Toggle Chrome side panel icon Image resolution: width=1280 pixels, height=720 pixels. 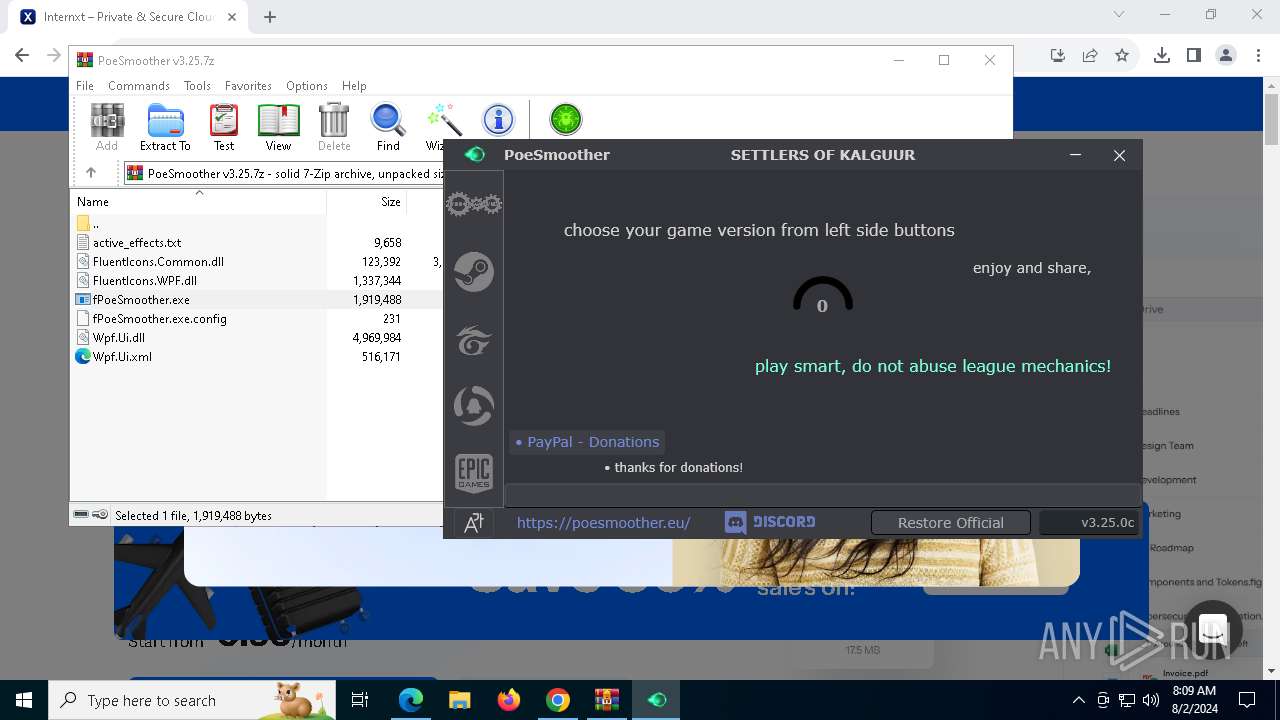tap(1193, 56)
